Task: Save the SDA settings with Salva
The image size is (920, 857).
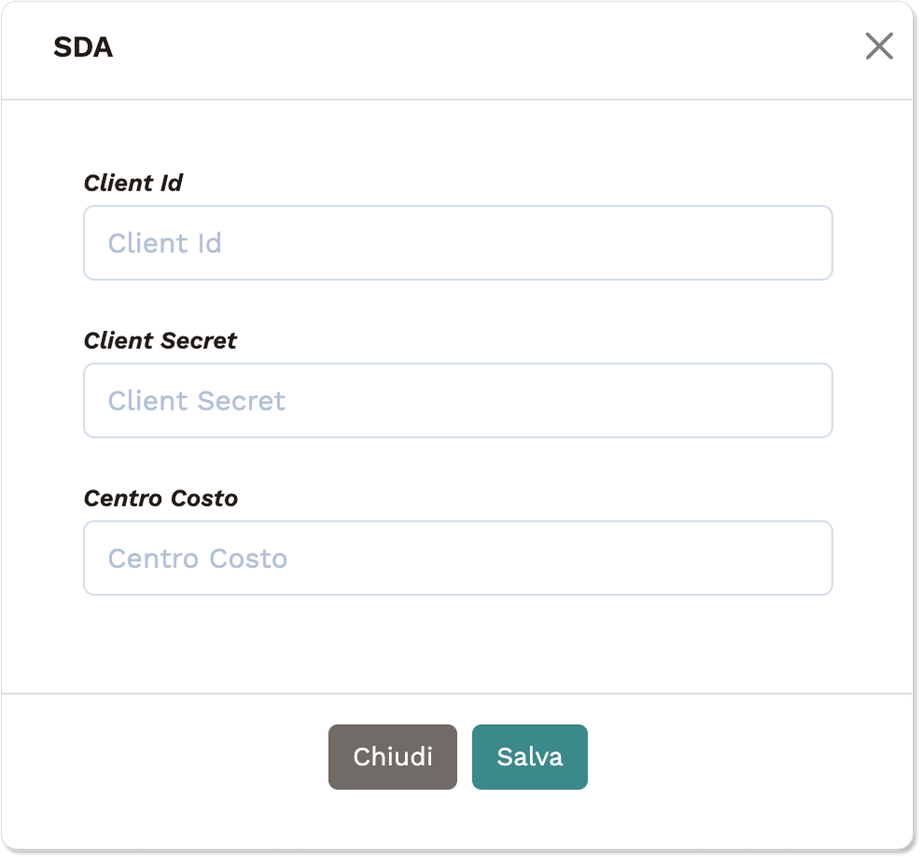Action: tap(529, 757)
